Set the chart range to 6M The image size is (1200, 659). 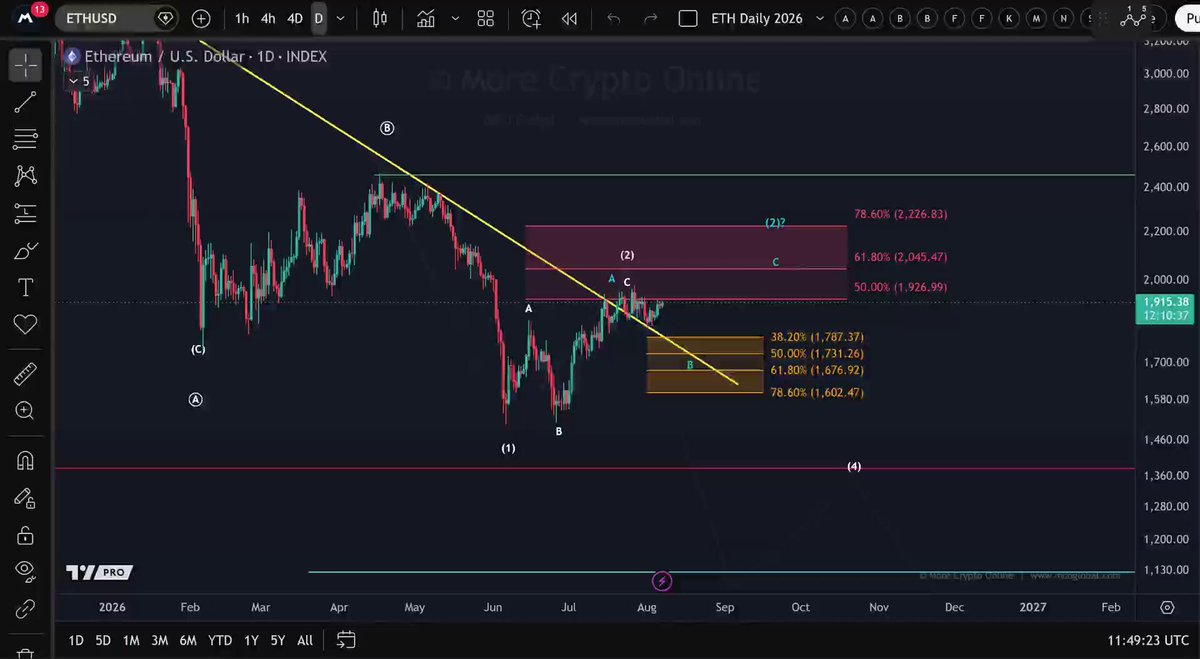[x=187, y=640]
